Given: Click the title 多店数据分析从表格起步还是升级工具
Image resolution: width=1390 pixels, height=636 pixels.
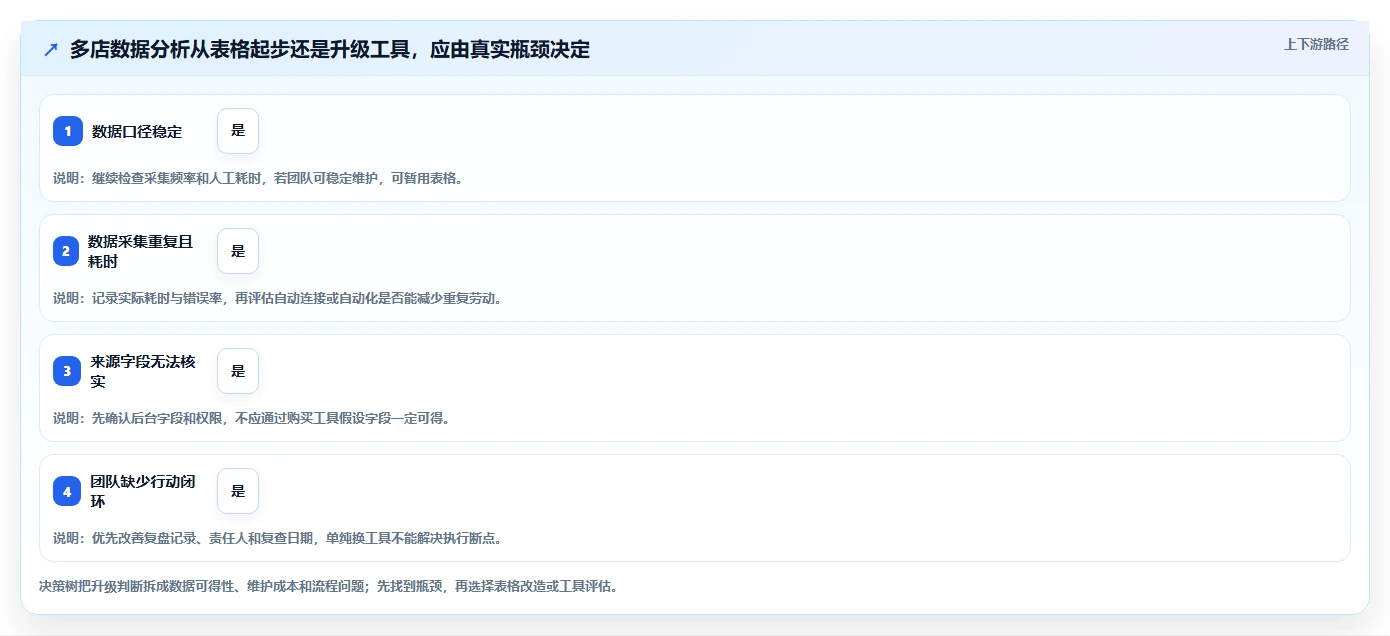Looking at the screenshot, I should 329,49.
